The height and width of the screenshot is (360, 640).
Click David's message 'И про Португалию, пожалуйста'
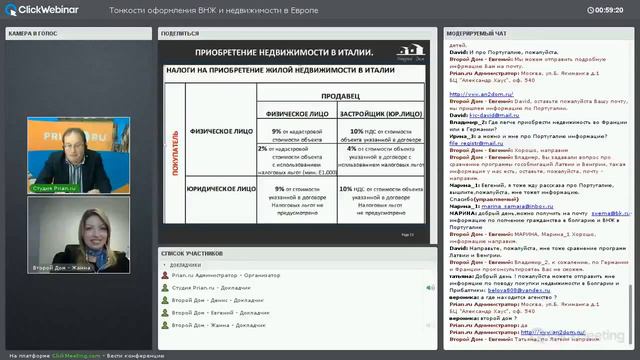click(x=504, y=52)
